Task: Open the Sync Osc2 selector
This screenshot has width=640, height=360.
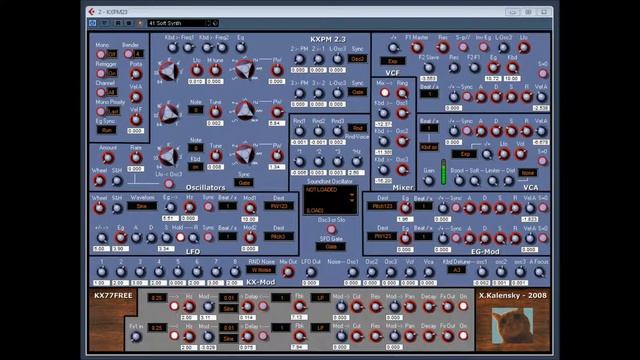Action: point(357,59)
